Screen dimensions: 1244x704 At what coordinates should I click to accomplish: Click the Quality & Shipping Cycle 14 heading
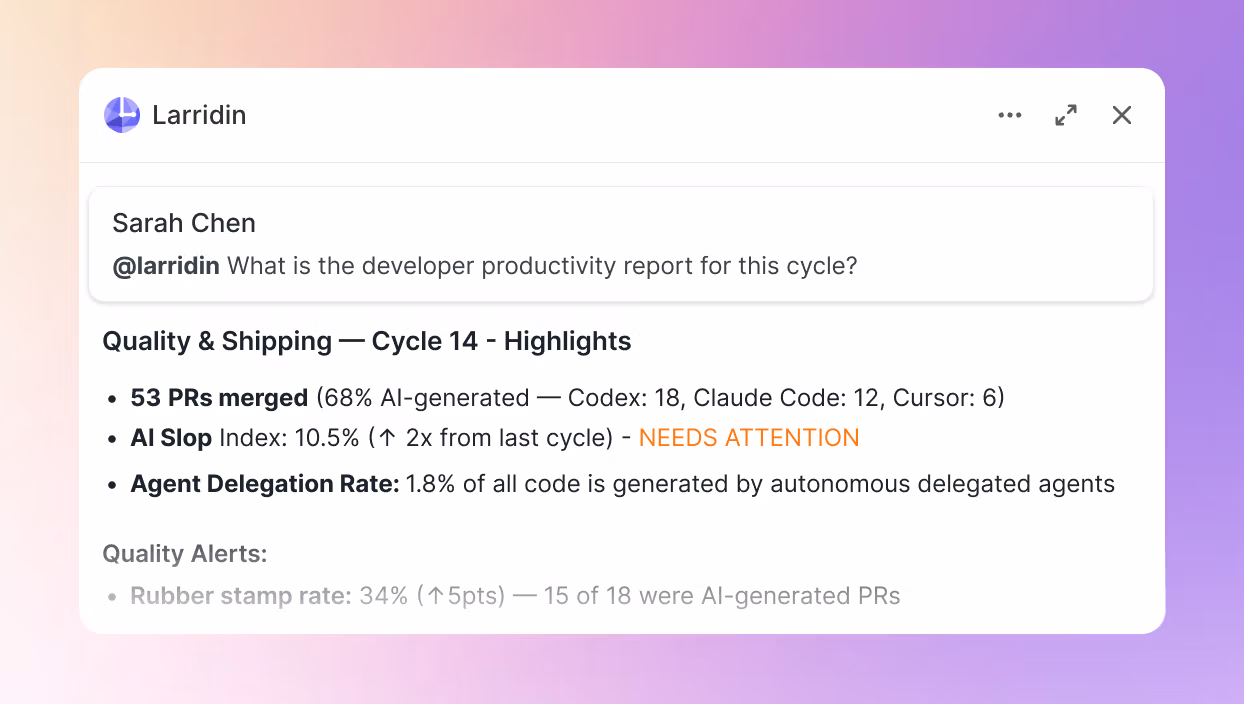366,341
